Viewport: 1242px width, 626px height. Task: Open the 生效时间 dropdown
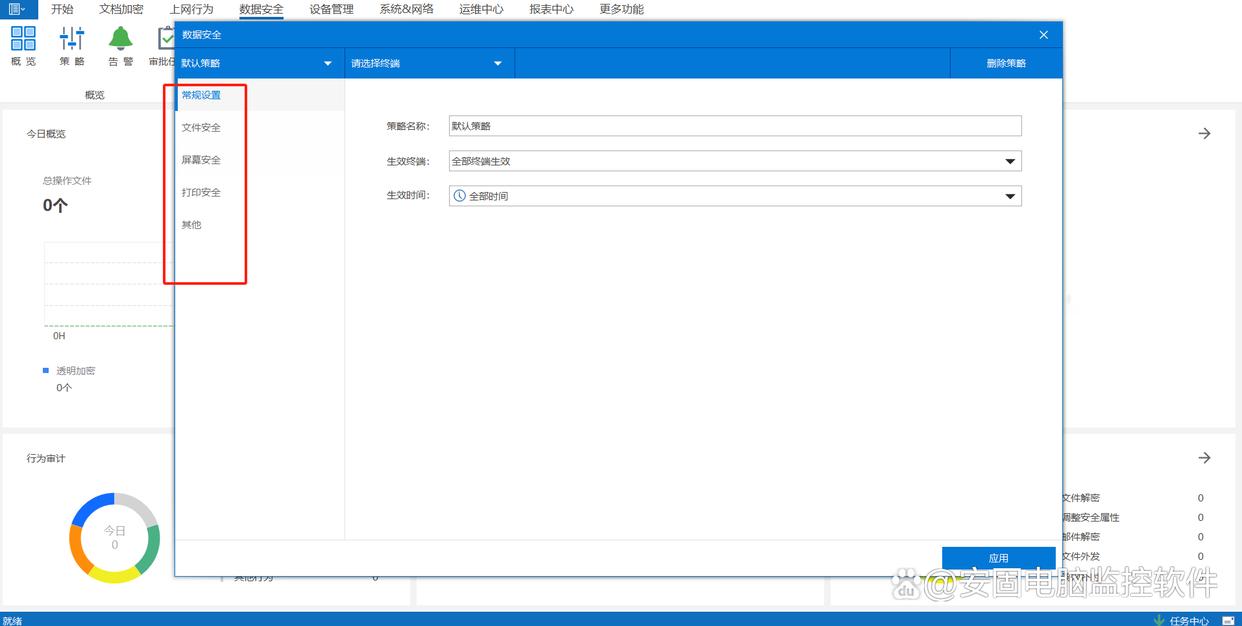1010,196
